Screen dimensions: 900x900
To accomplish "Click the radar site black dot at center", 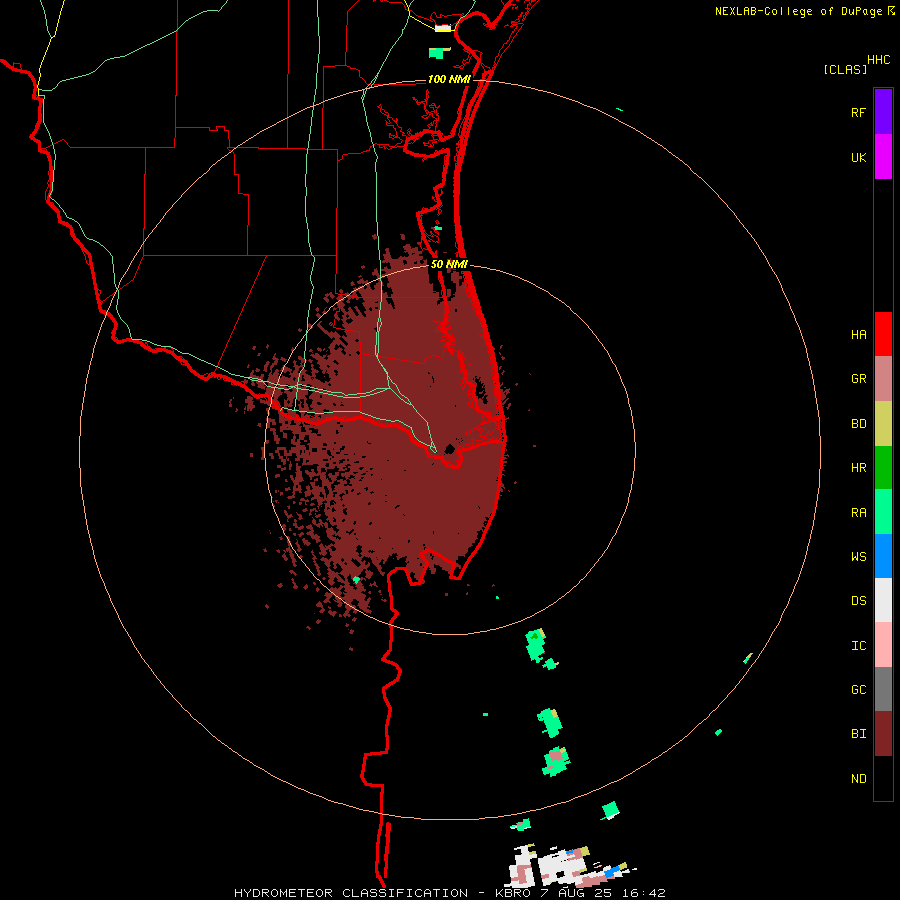I will pyautogui.click(x=450, y=448).
